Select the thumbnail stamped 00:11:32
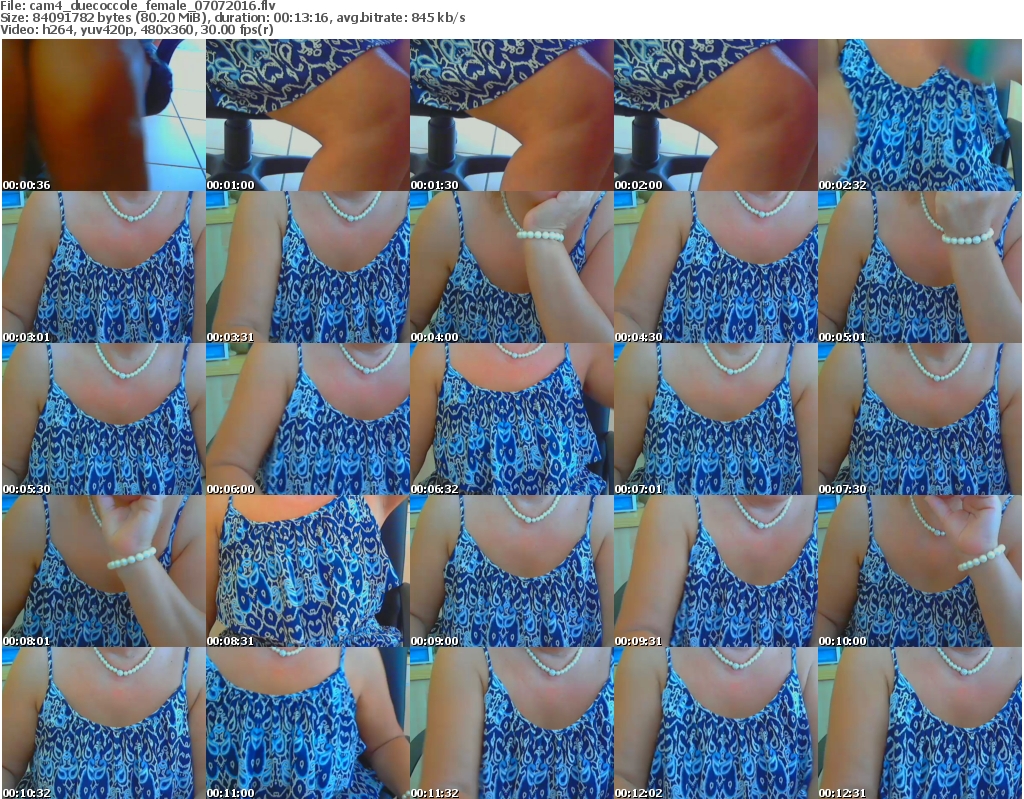The image size is (1024, 799). 511,723
